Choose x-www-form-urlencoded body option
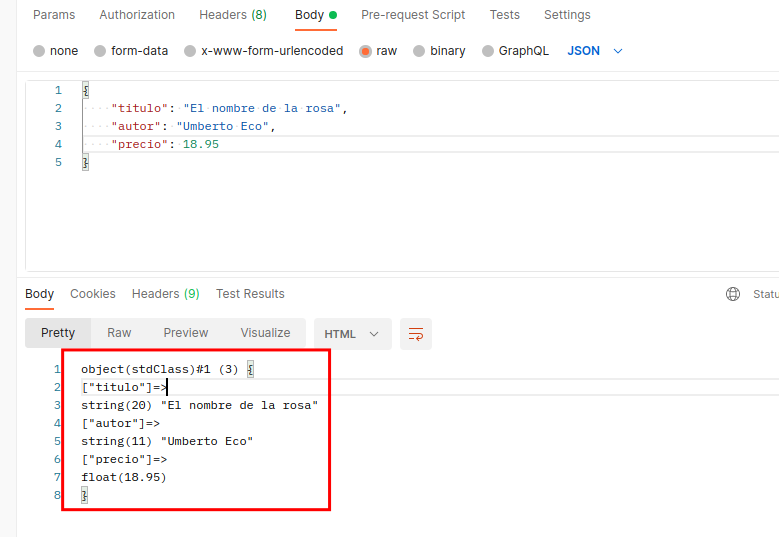779x537 pixels. [x=190, y=51]
